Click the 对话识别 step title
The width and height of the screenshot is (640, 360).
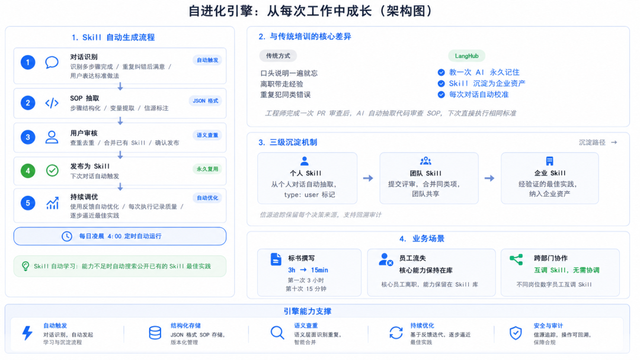coord(84,57)
